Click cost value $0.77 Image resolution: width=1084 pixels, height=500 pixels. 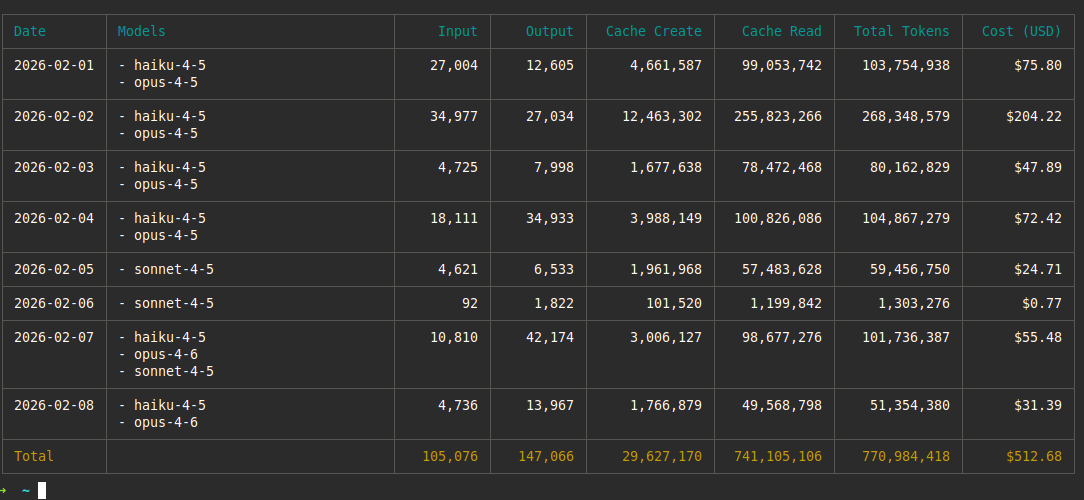1042,304
